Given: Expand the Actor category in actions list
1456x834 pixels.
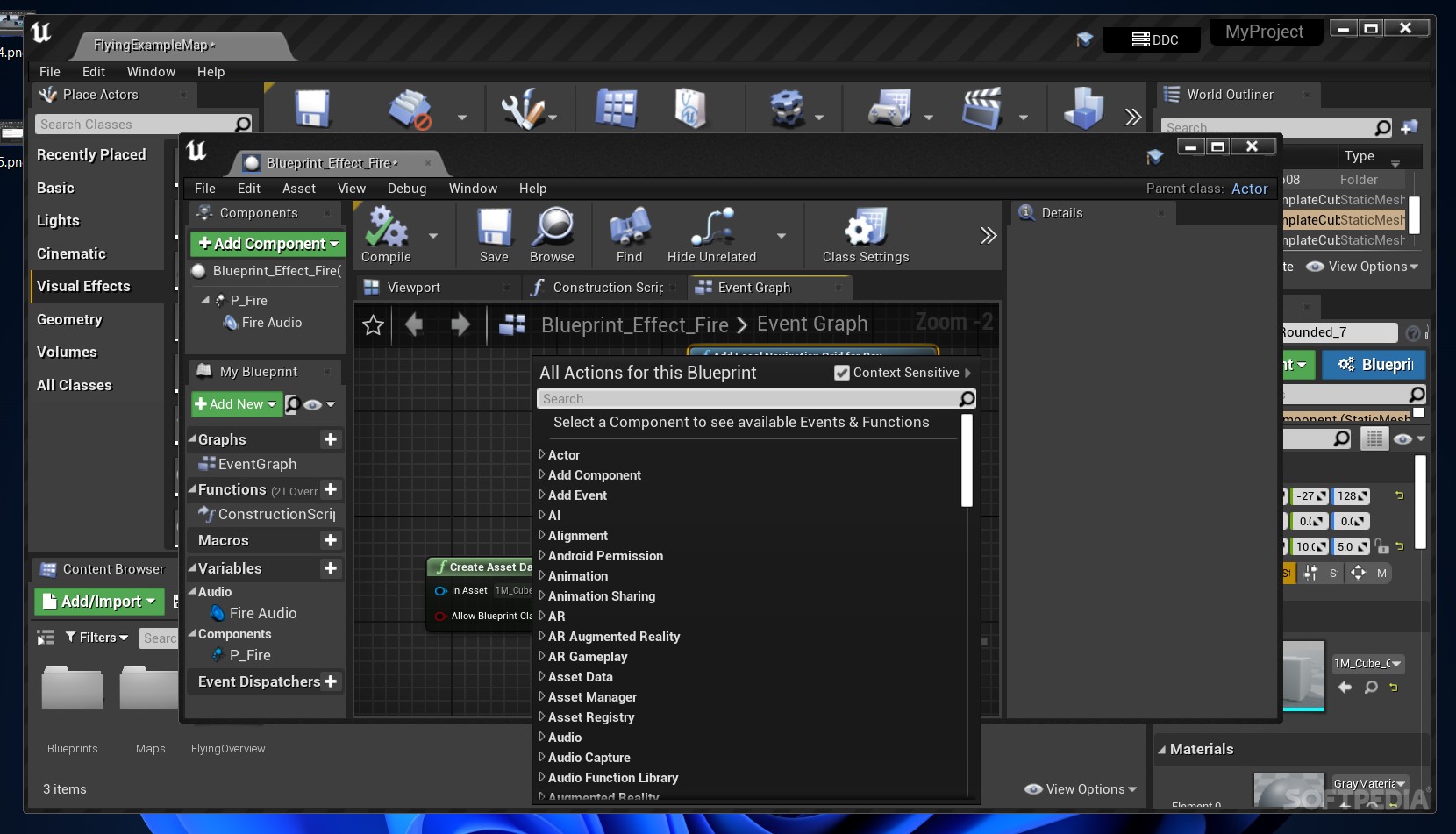Looking at the screenshot, I should point(542,454).
